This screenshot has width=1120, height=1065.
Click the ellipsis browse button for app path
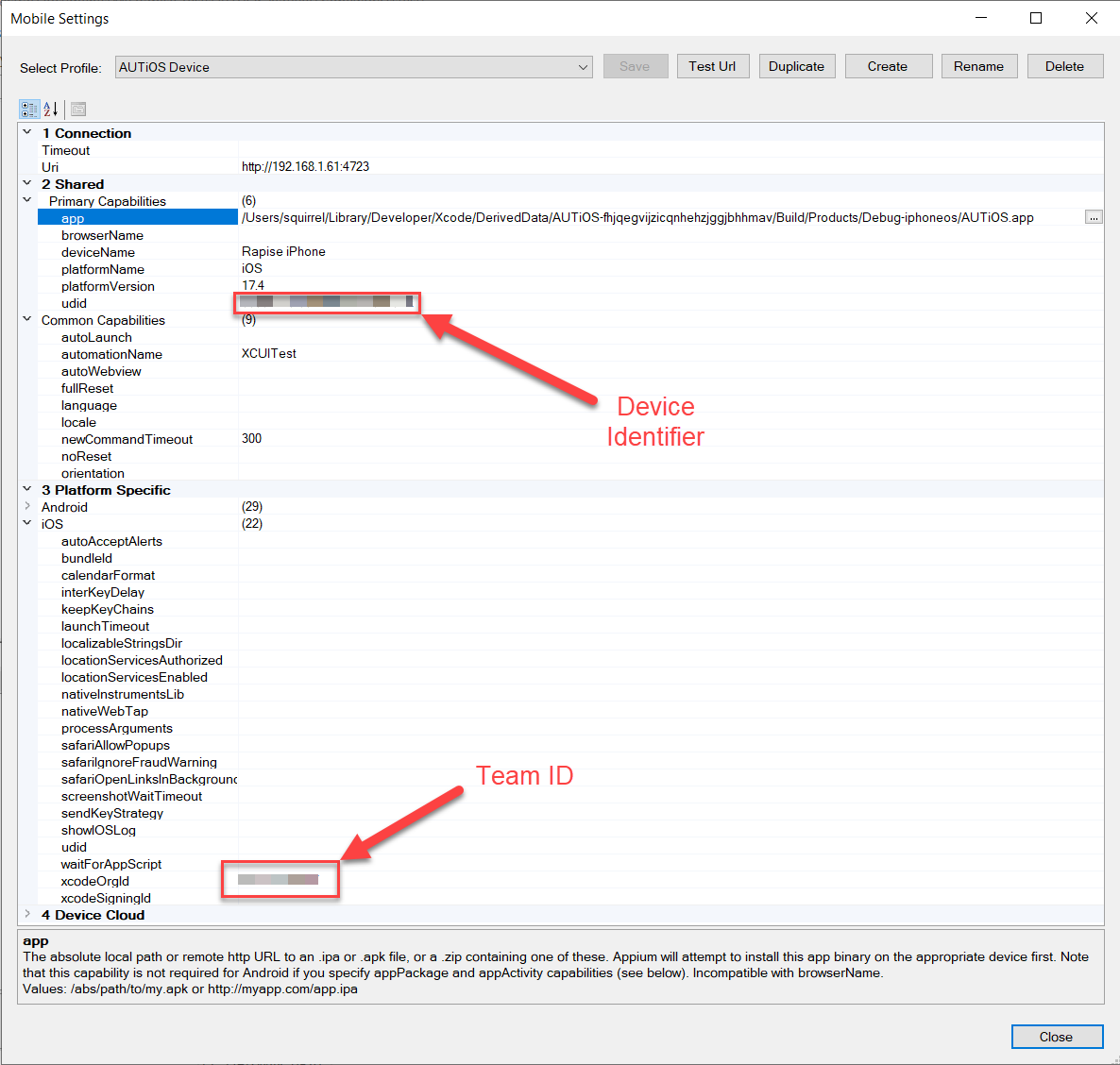click(1093, 217)
